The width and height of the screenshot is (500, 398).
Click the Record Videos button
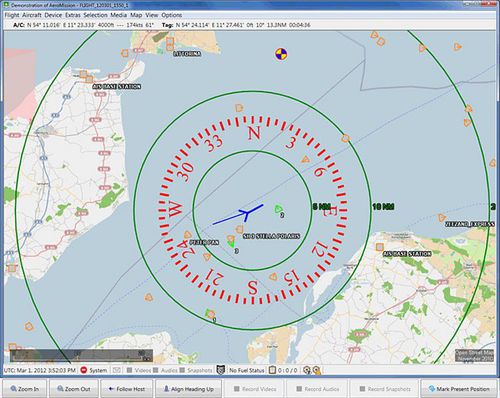(255, 389)
